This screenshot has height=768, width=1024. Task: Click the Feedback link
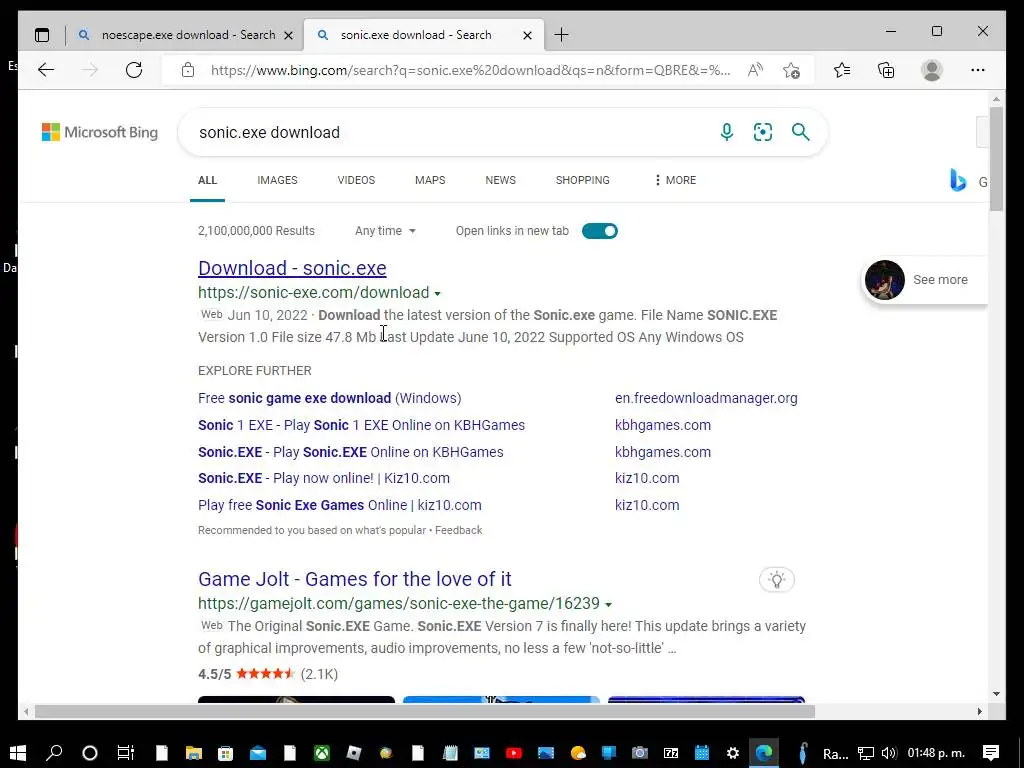[458, 530]
